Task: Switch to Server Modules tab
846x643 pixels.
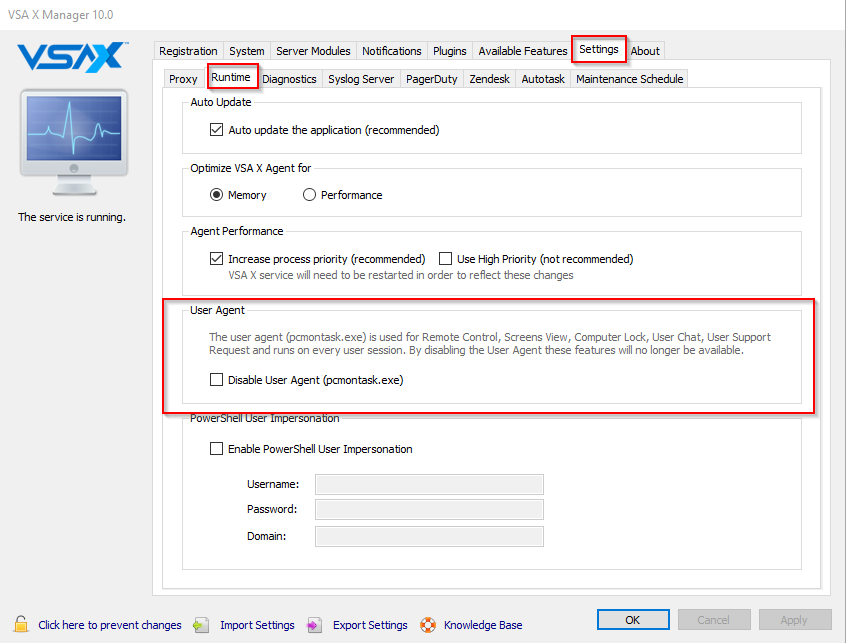Action: coord(313,51)
